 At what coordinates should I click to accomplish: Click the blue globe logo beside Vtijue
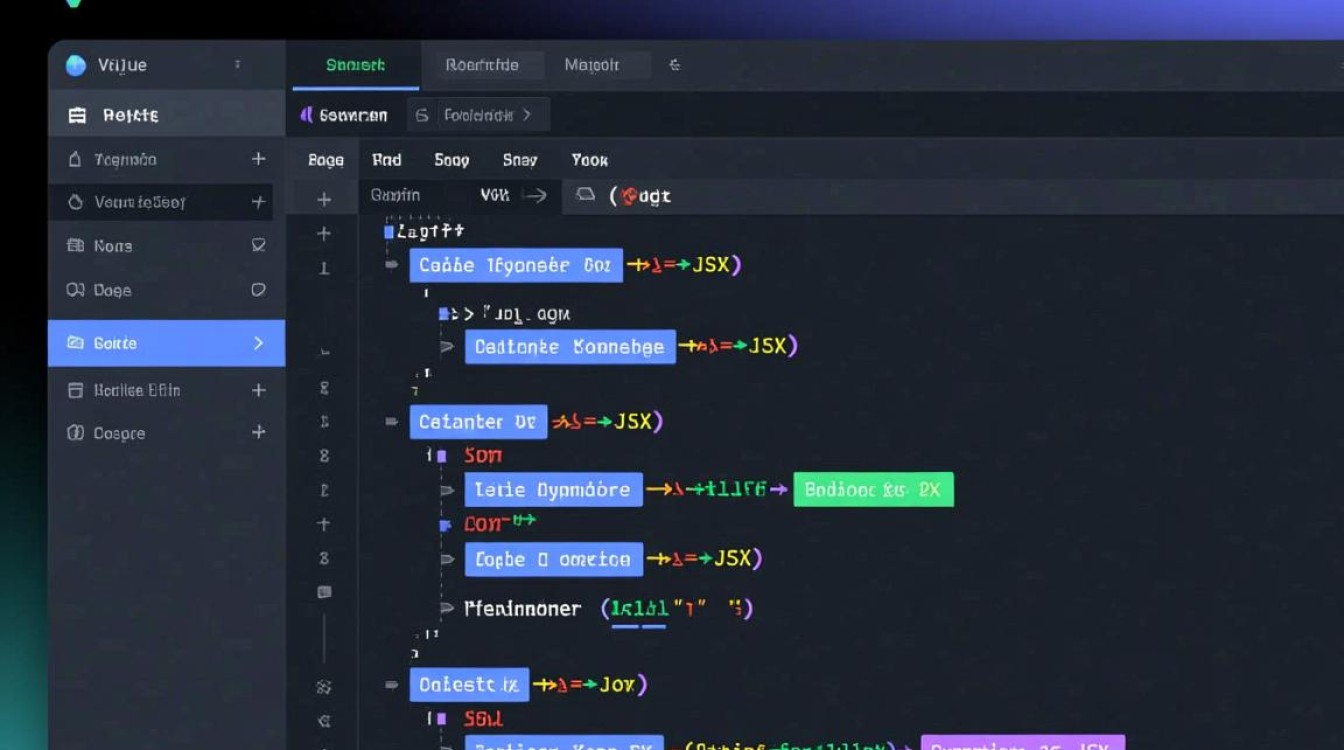click(76, 66)
